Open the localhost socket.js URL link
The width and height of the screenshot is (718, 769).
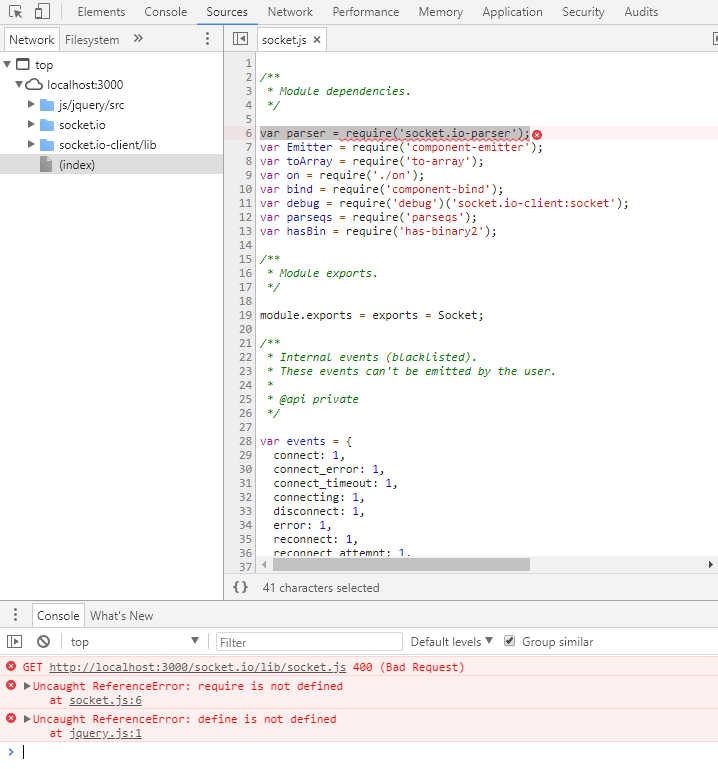pos(198,667)
